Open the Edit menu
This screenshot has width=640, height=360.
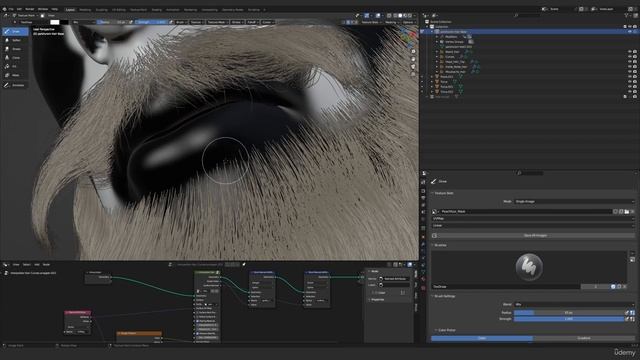(19, 9)
